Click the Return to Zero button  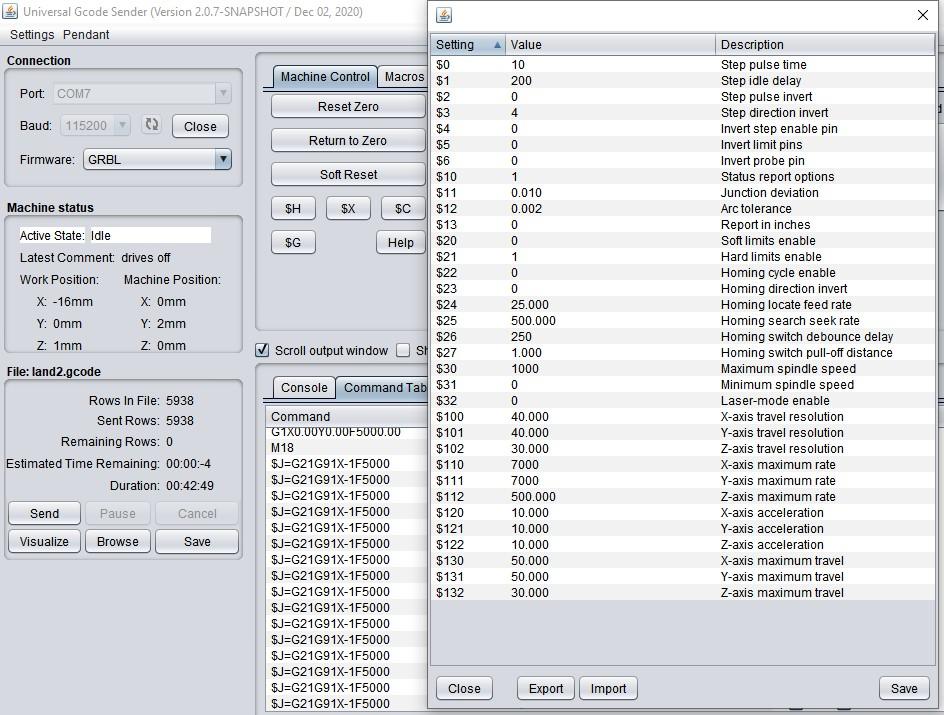348,140
